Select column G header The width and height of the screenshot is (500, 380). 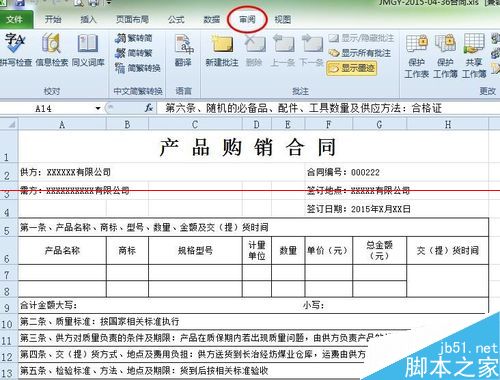tap(379, 124)
